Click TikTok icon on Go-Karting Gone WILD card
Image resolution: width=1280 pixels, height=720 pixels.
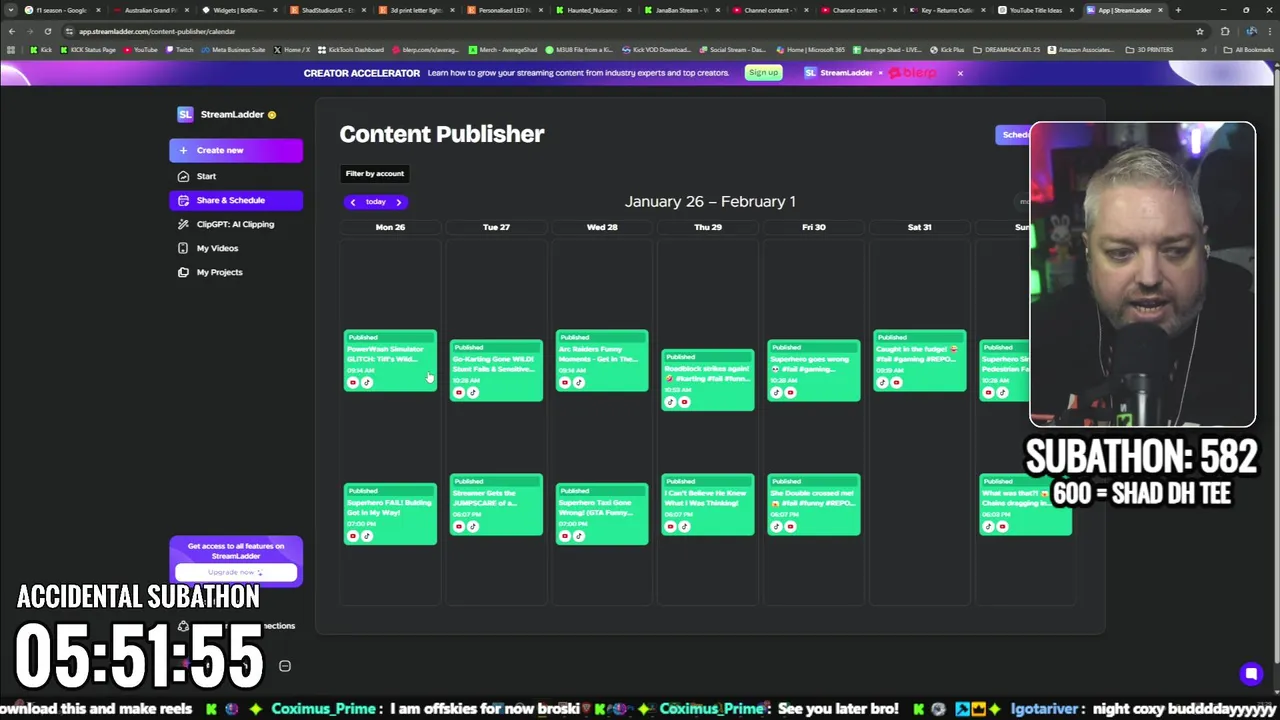click(x=473, y=393)
